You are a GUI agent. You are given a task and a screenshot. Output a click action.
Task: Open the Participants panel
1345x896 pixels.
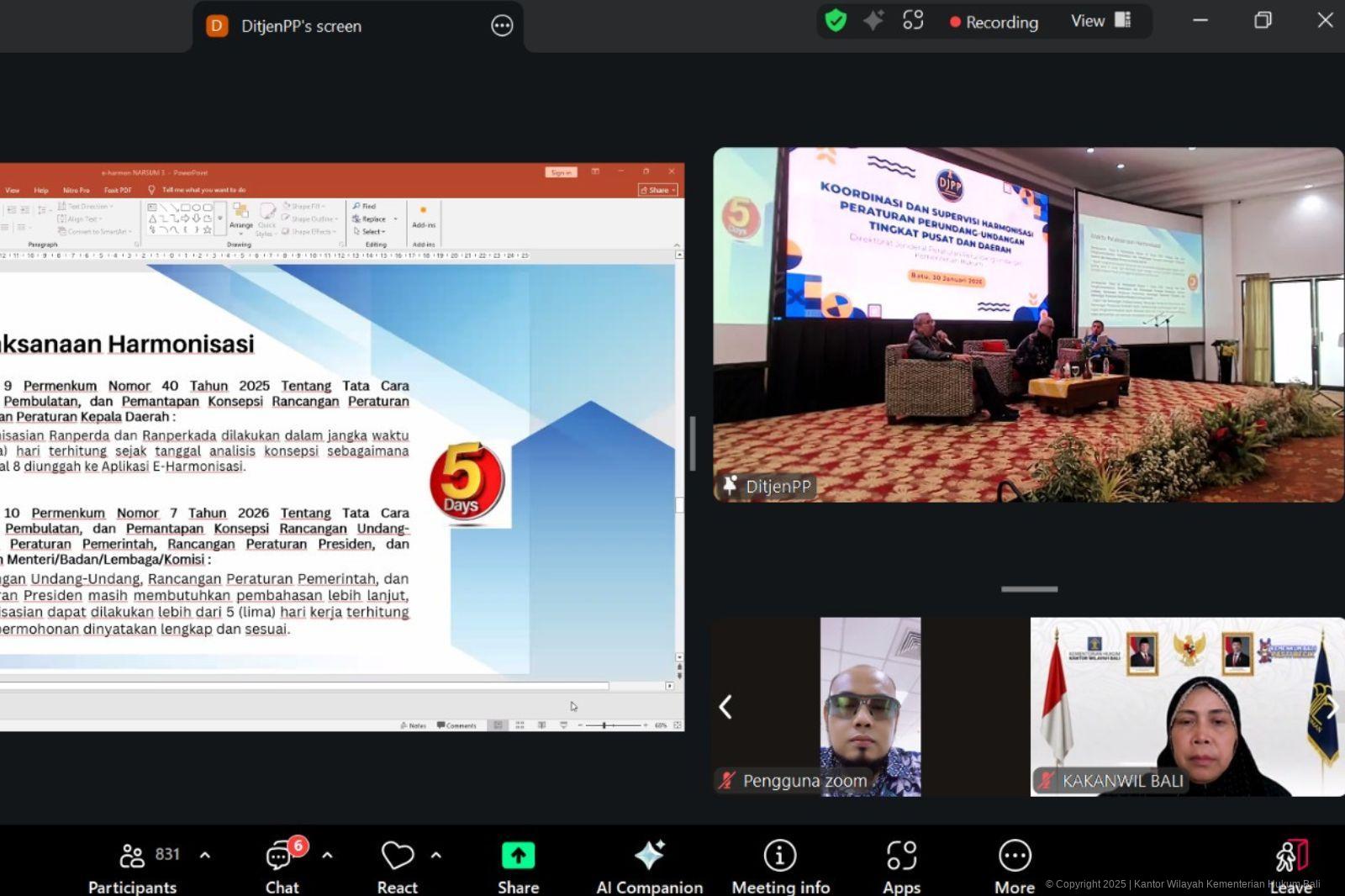(x=133, y=867)
